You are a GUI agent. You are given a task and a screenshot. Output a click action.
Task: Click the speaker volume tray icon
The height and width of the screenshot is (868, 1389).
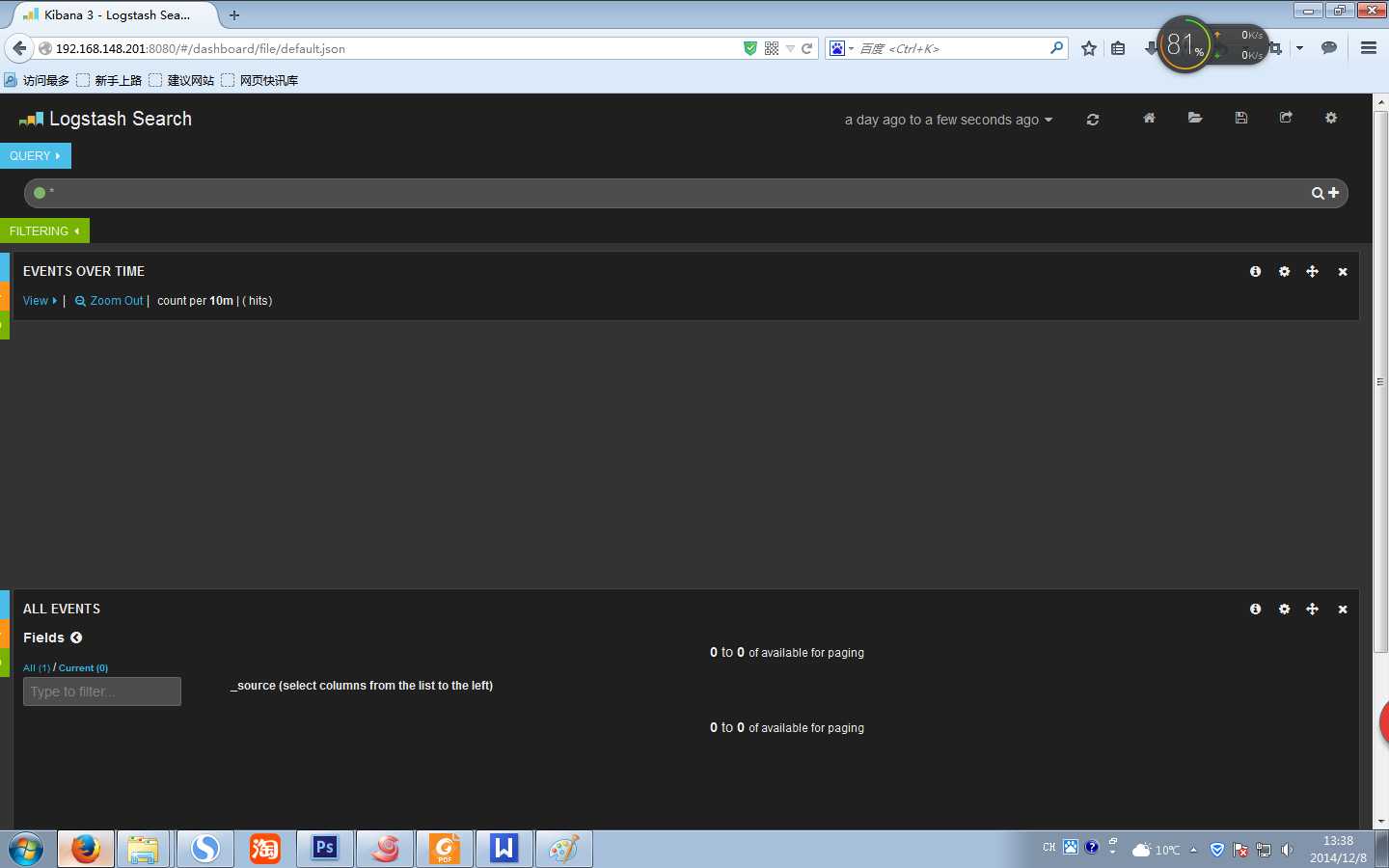(1287, 850)
